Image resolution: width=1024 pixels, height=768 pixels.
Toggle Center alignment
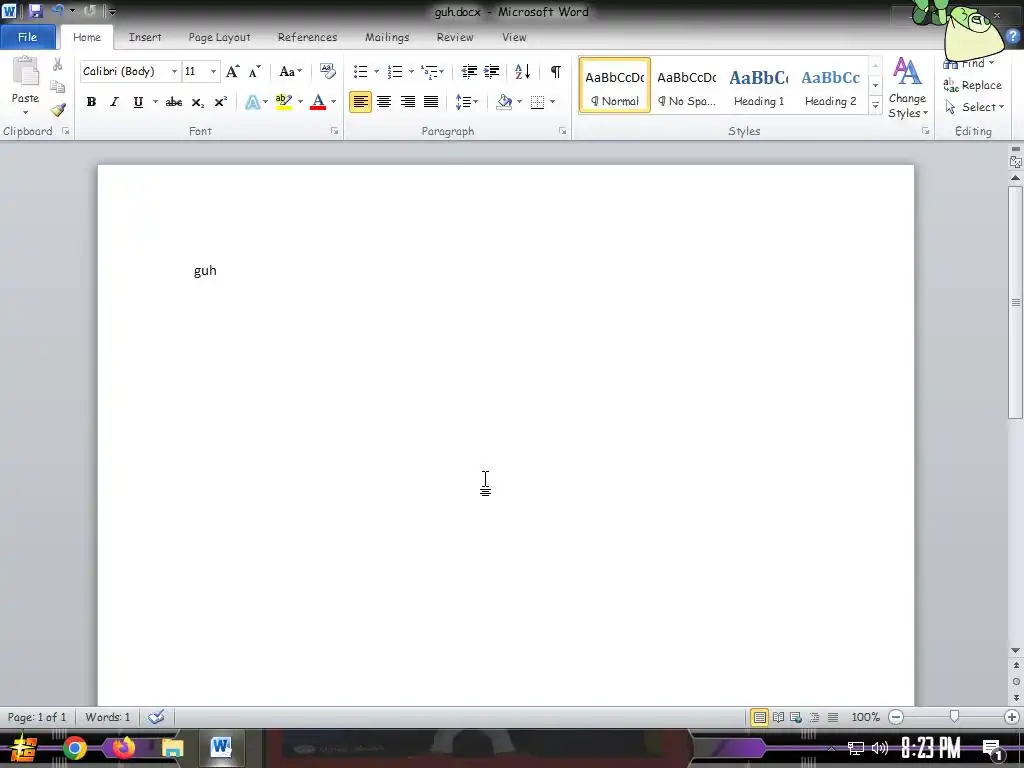(384, 102)
